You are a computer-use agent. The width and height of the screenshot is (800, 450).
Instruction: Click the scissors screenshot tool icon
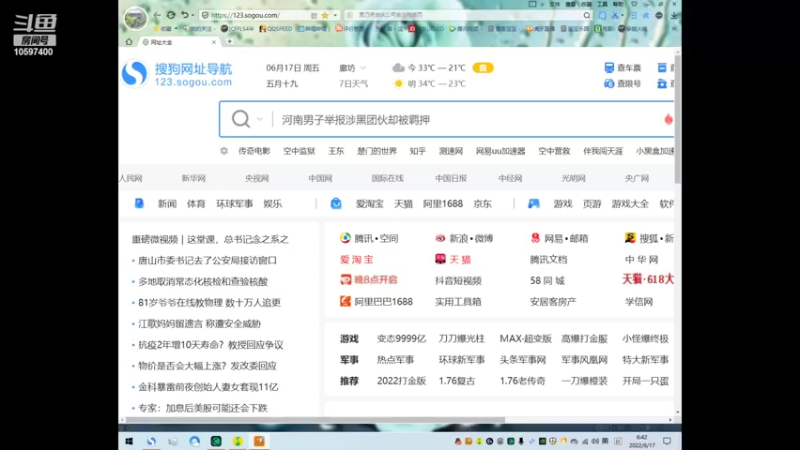(x=615, y=15)
